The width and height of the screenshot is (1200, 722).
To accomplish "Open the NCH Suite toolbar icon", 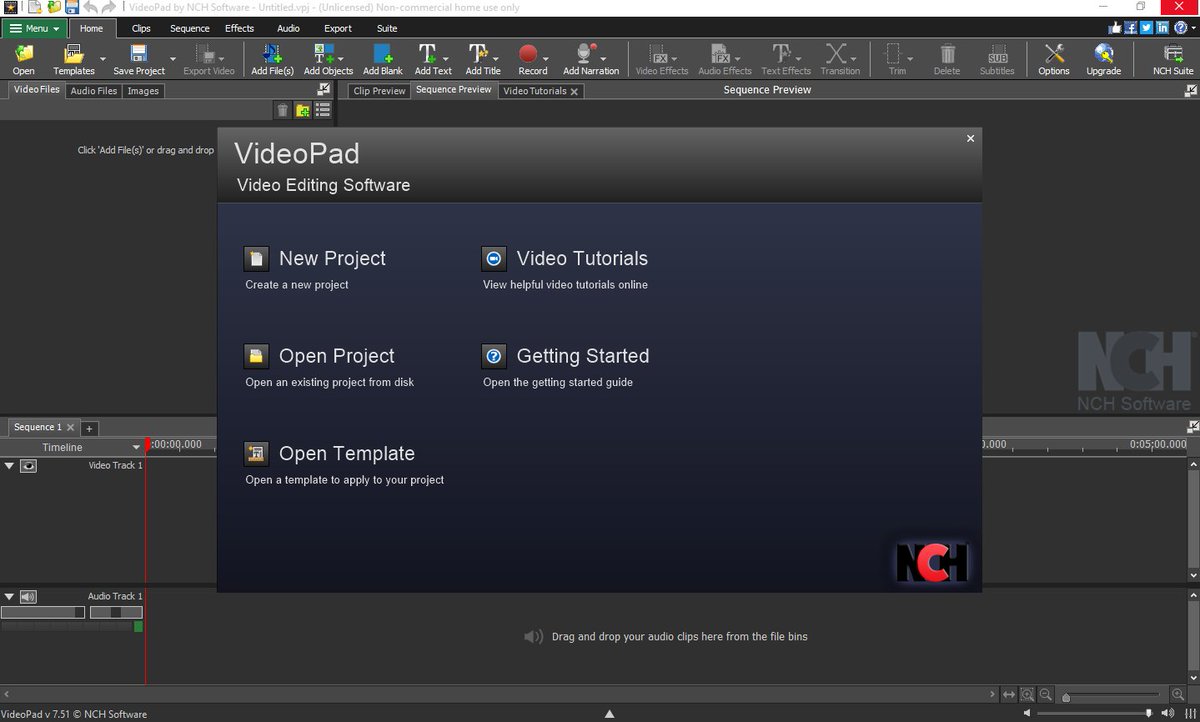I will [x=1173, y=54].
